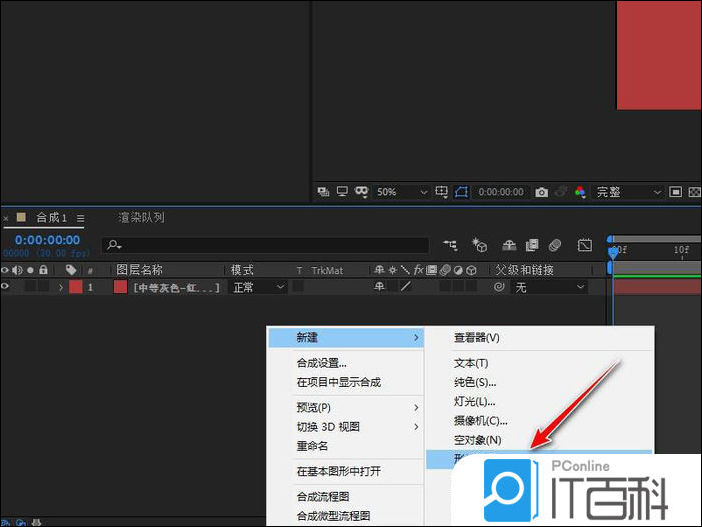Viewport: 702px width, 527px height.
Task: Click layer 1 parent pick whip spiral icon
Action: (x=499, y=287)
